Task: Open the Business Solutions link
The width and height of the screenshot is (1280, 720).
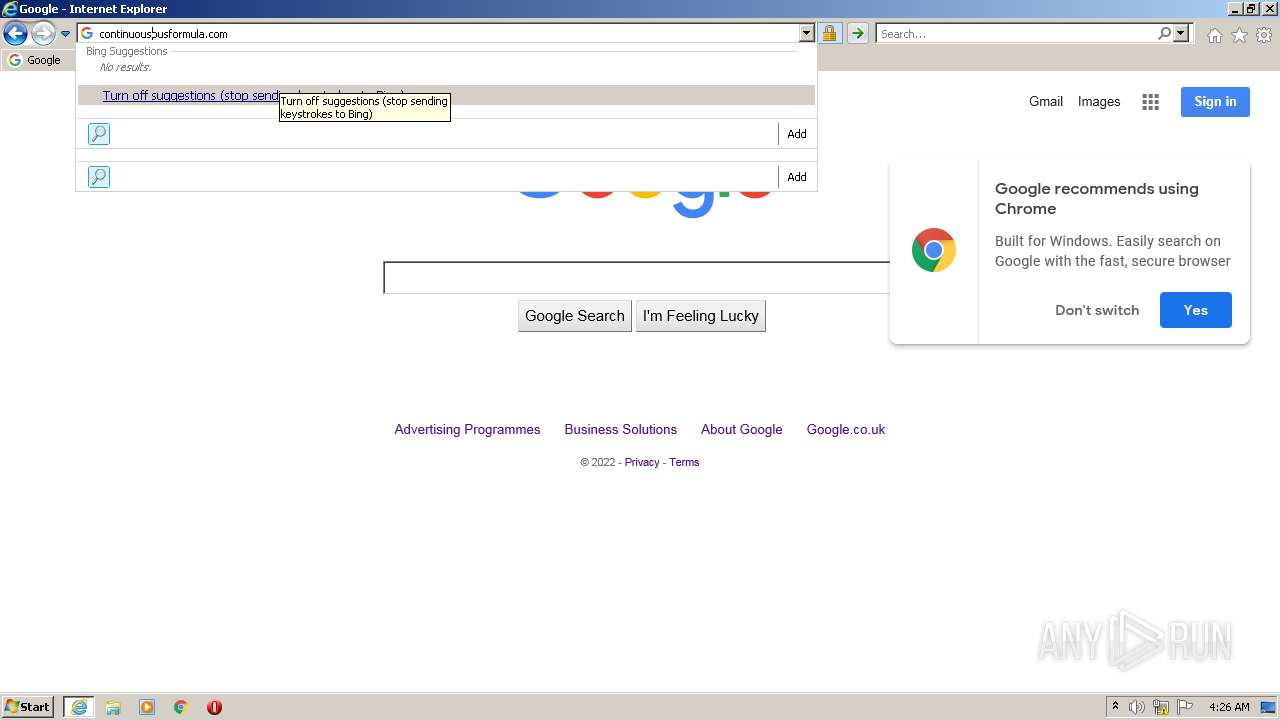Action: point(620,429)
